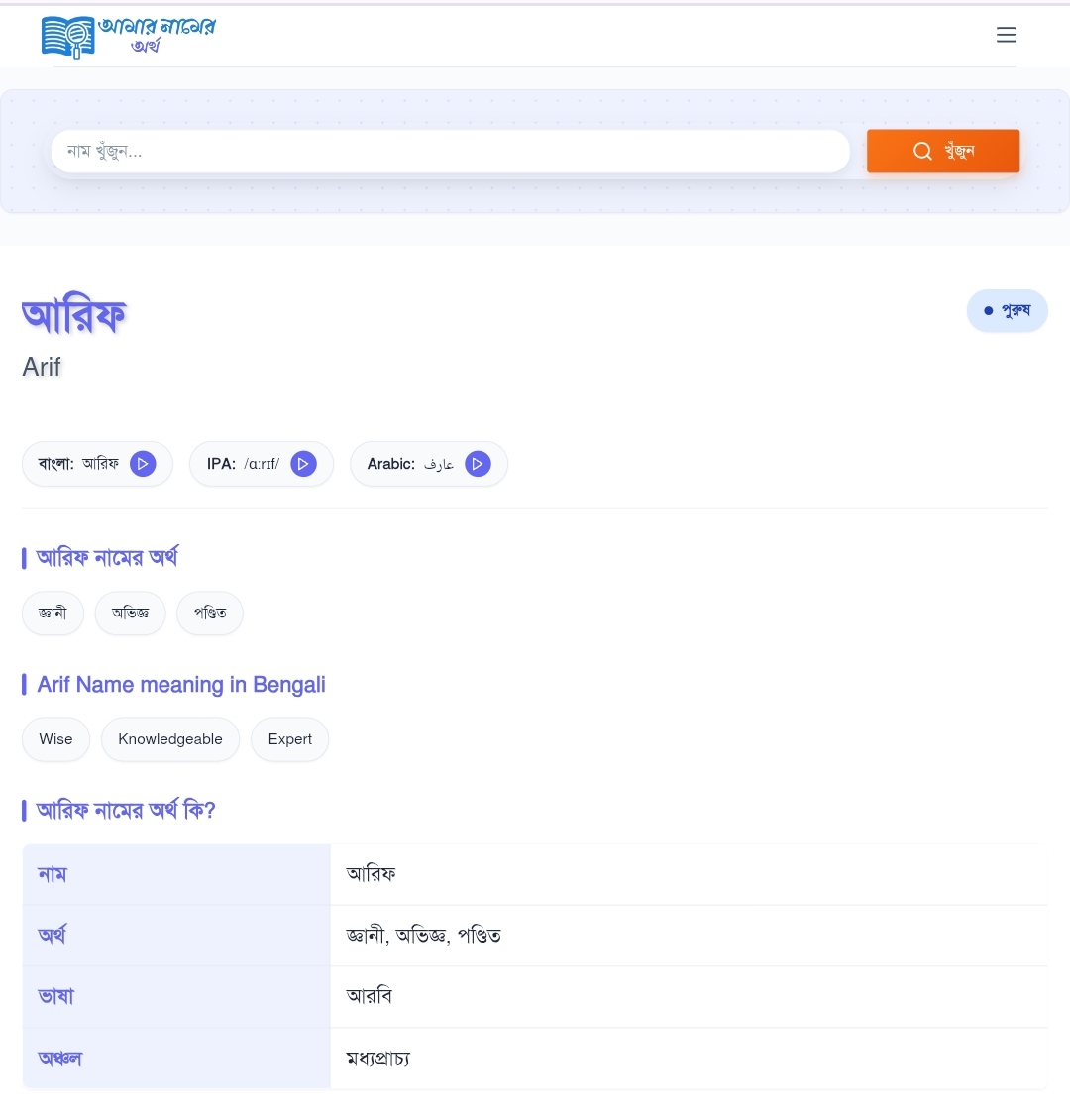This screenshot has width=1070, height=1120.
Task: Open the hamburger menu icon
Action: 1006,36
